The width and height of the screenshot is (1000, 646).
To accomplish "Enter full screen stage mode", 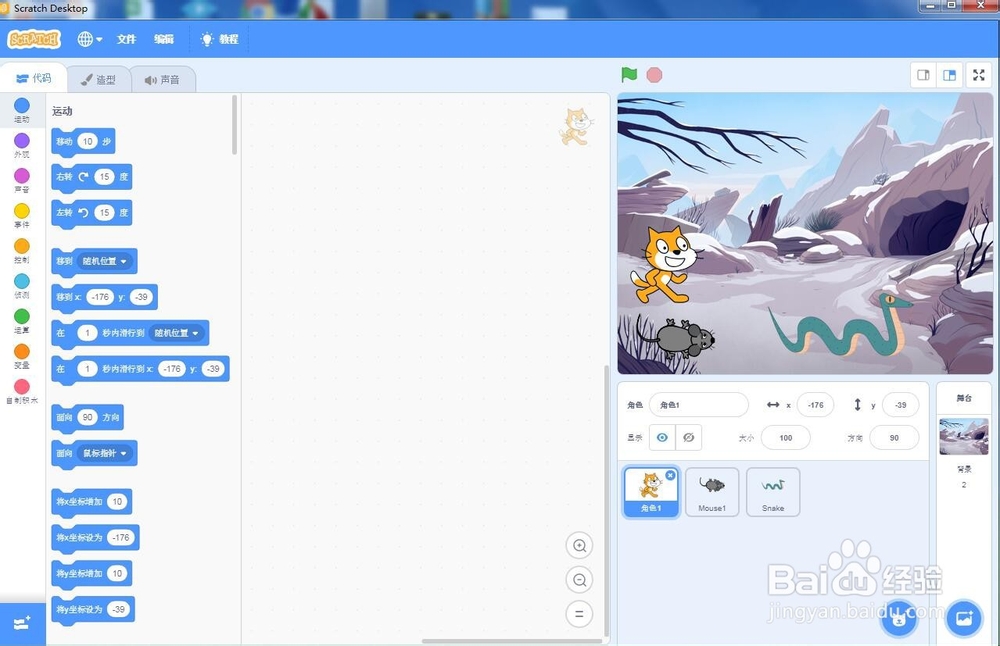I will [979, 75].
